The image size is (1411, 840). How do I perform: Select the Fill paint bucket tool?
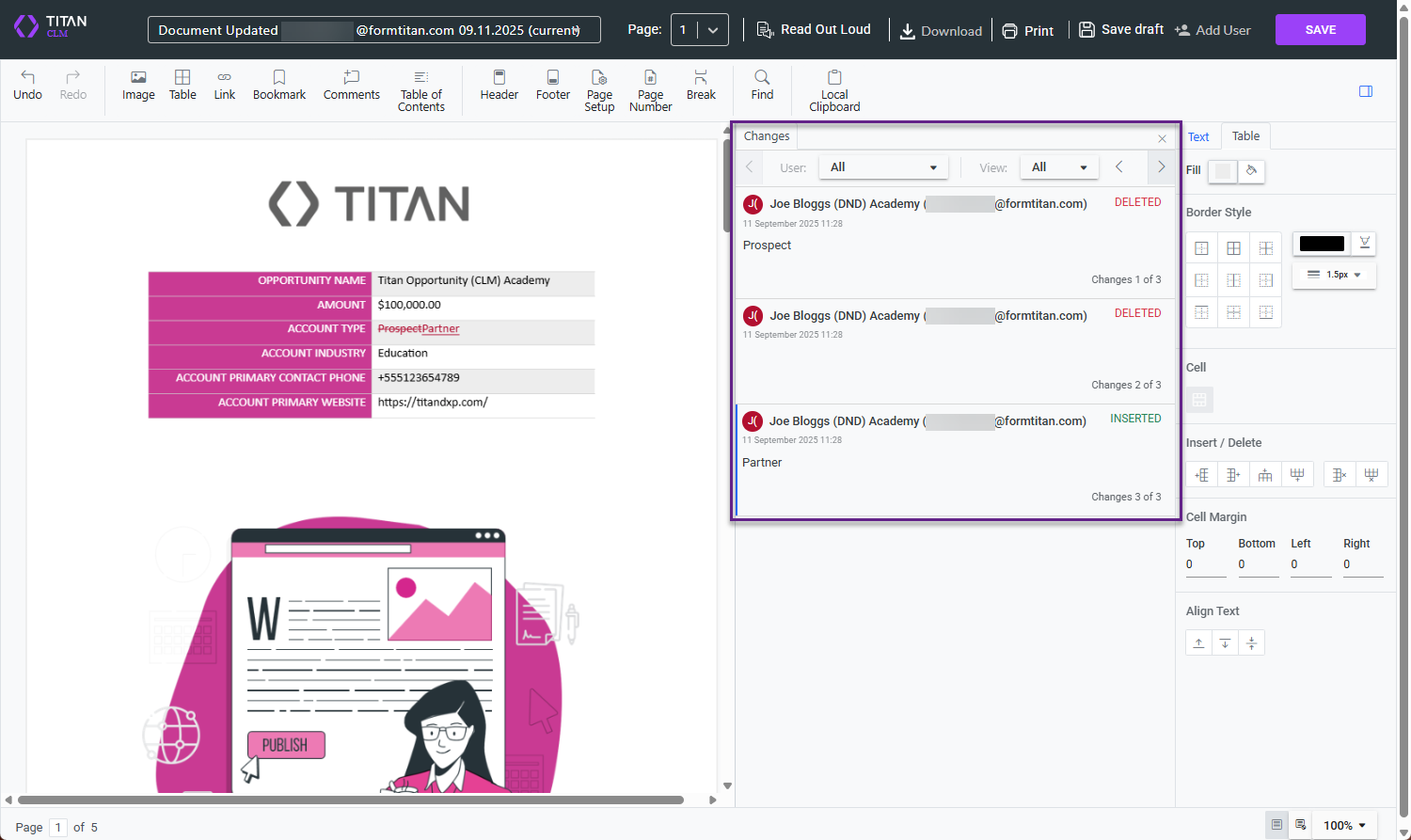[x=1251, y=170]
